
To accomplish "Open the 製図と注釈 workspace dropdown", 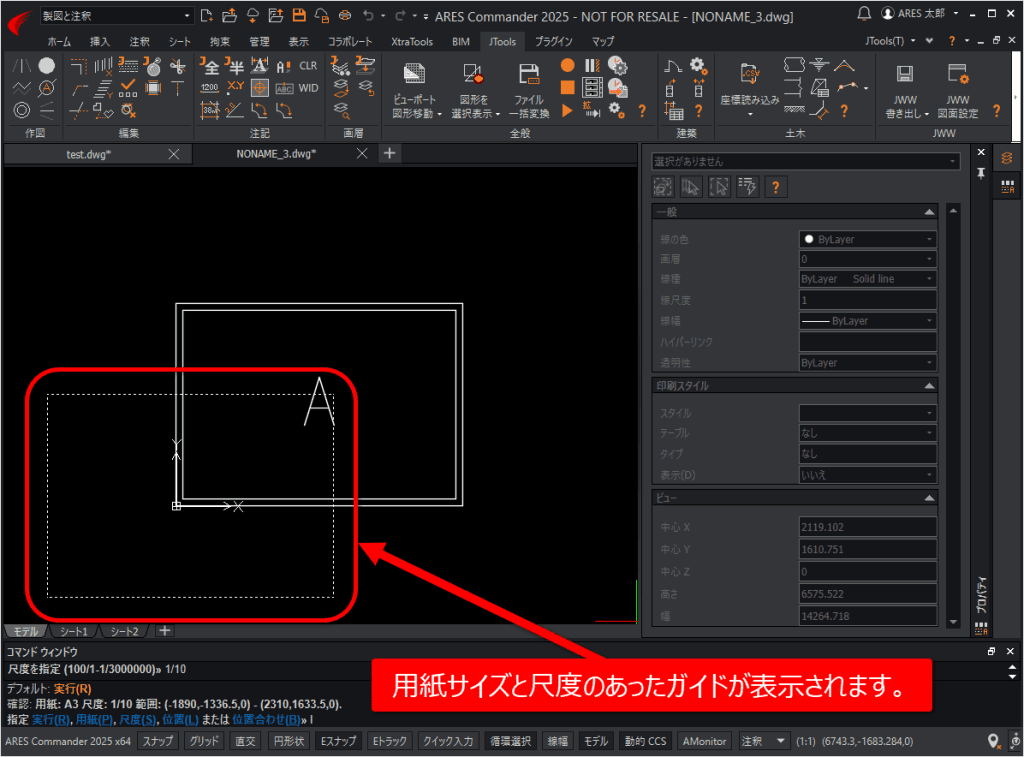I will pyautogui.click(x=116, y=15).
